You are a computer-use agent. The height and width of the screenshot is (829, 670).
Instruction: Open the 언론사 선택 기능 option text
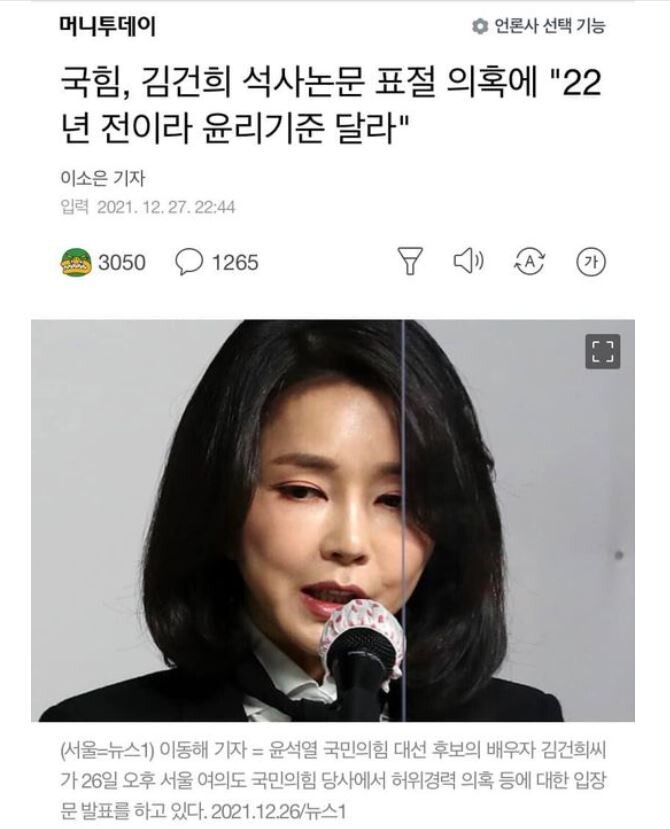(549, 26)
